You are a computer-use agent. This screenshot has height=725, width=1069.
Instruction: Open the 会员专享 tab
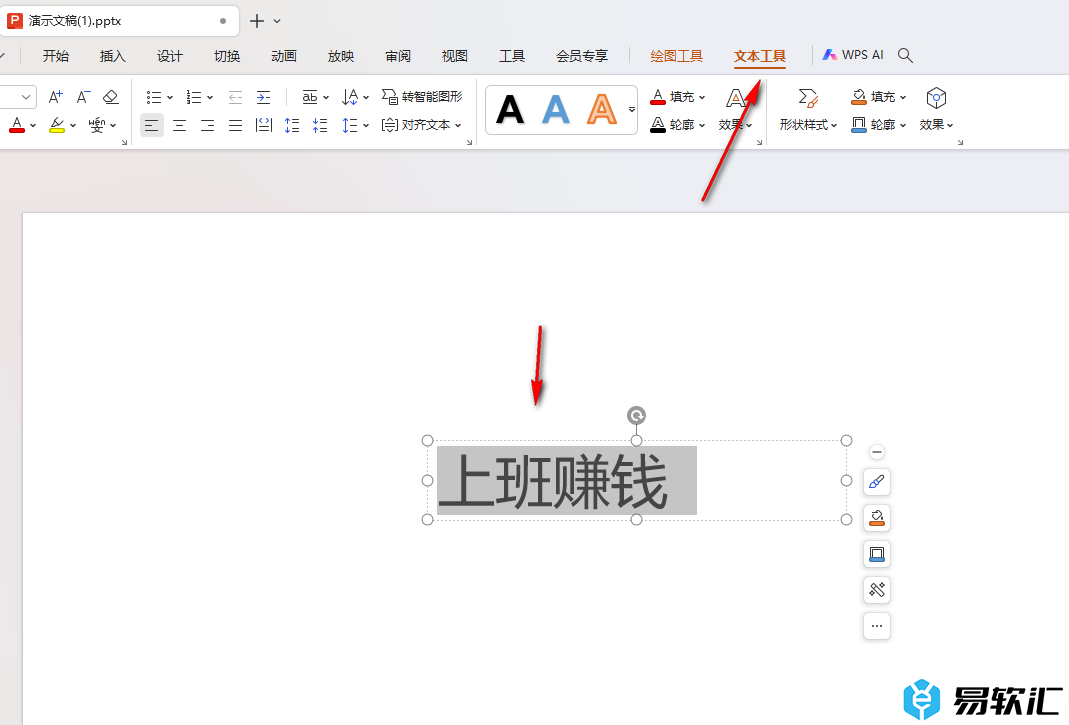pos(582,56)
